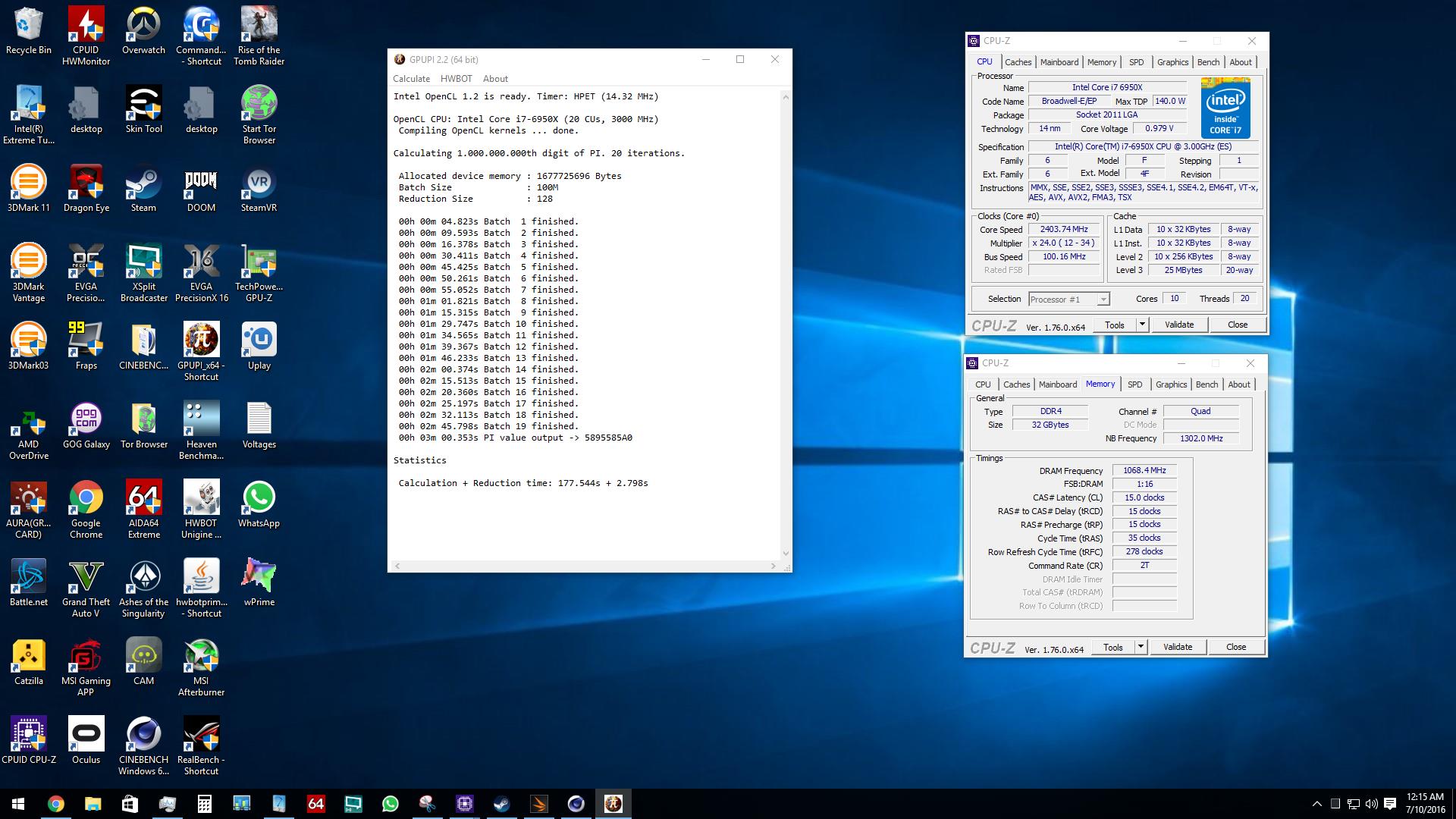This screenshot has width=1456, height=819.
Task: Click Validate in lower CPU-Z window
Action: click(x=1178, y=647)
